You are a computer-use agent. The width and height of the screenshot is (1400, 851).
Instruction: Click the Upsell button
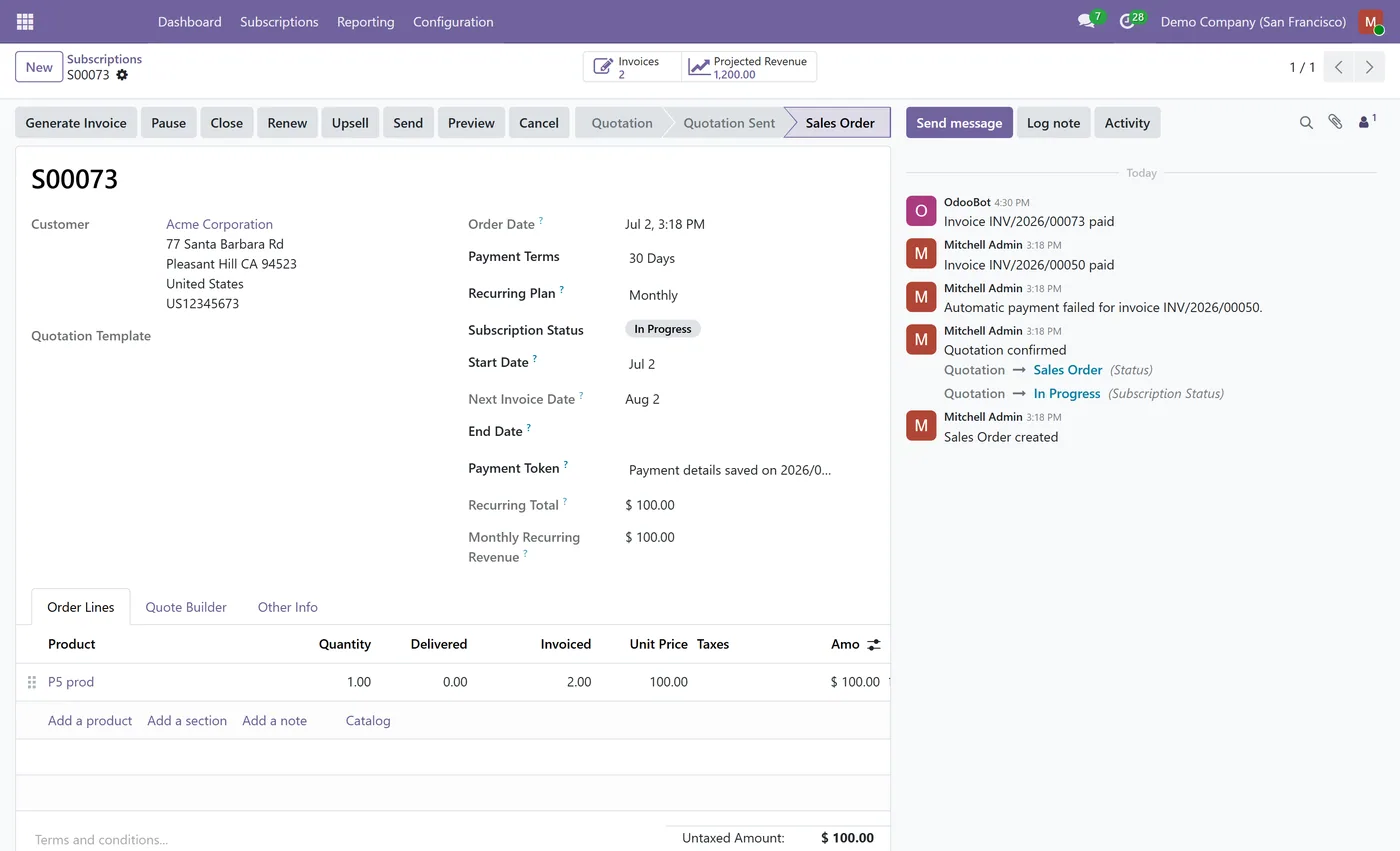[x=350, y=123]
